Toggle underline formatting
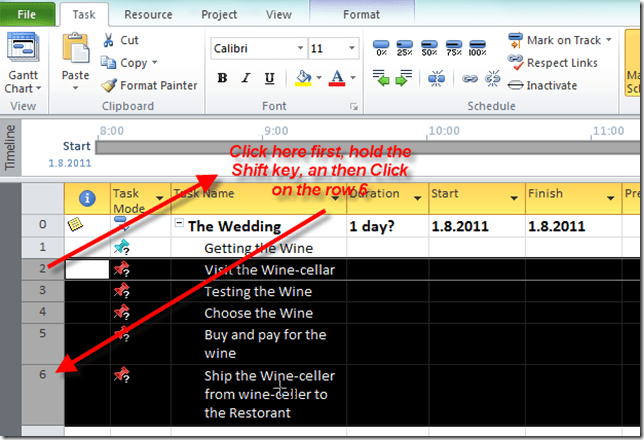Viewport: 644px width, 440px height. click(x=265, y=78)
